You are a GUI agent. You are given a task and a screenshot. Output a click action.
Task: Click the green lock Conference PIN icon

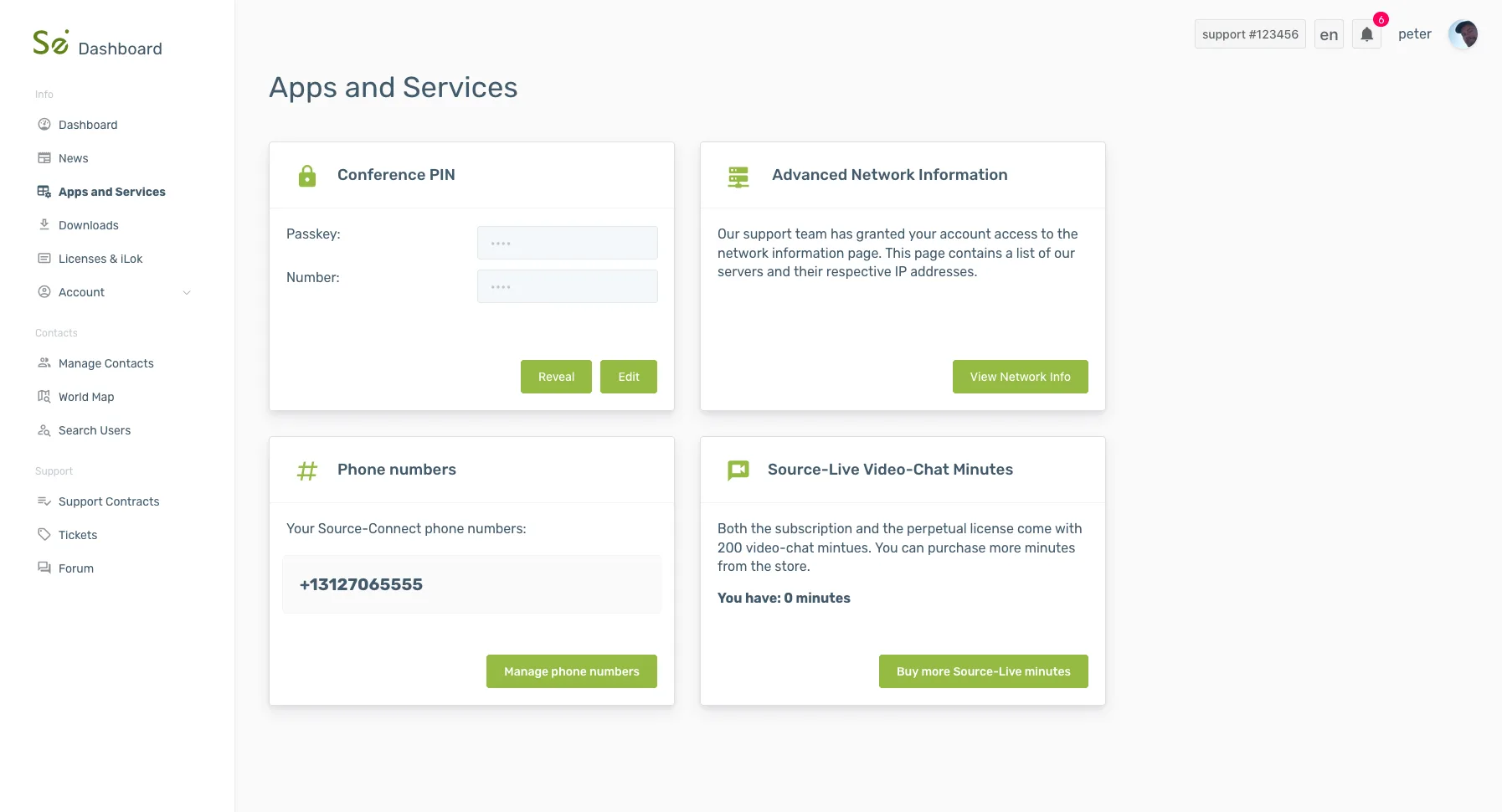pos(307,176)
